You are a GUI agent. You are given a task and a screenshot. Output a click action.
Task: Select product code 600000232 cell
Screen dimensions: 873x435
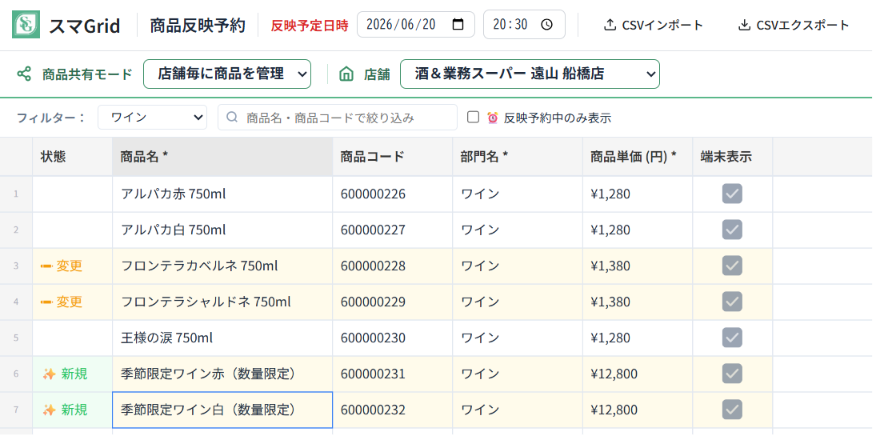(x=393, y=410)
